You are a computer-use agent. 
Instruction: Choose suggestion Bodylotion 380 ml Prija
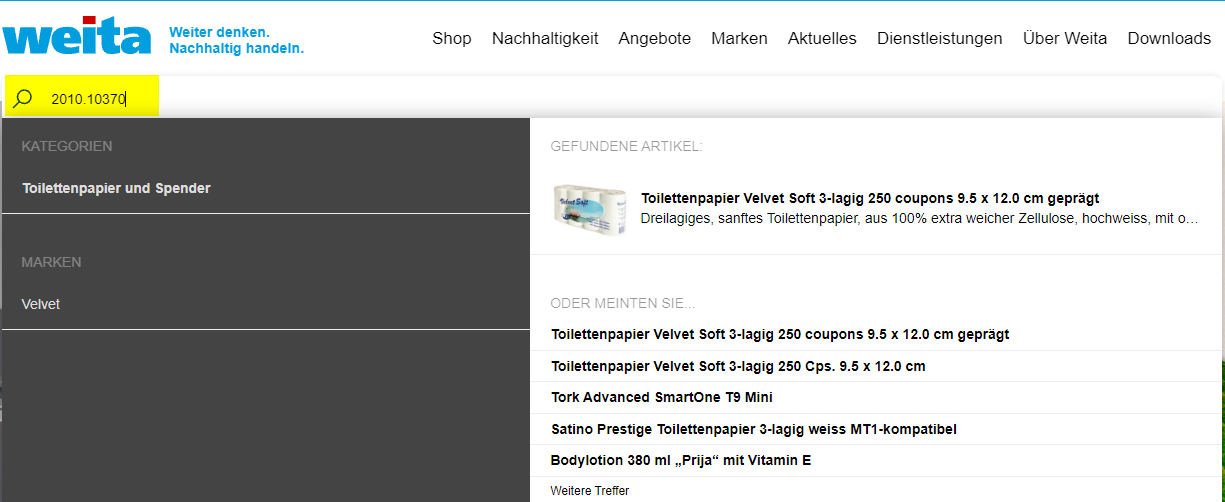point(681,460)
